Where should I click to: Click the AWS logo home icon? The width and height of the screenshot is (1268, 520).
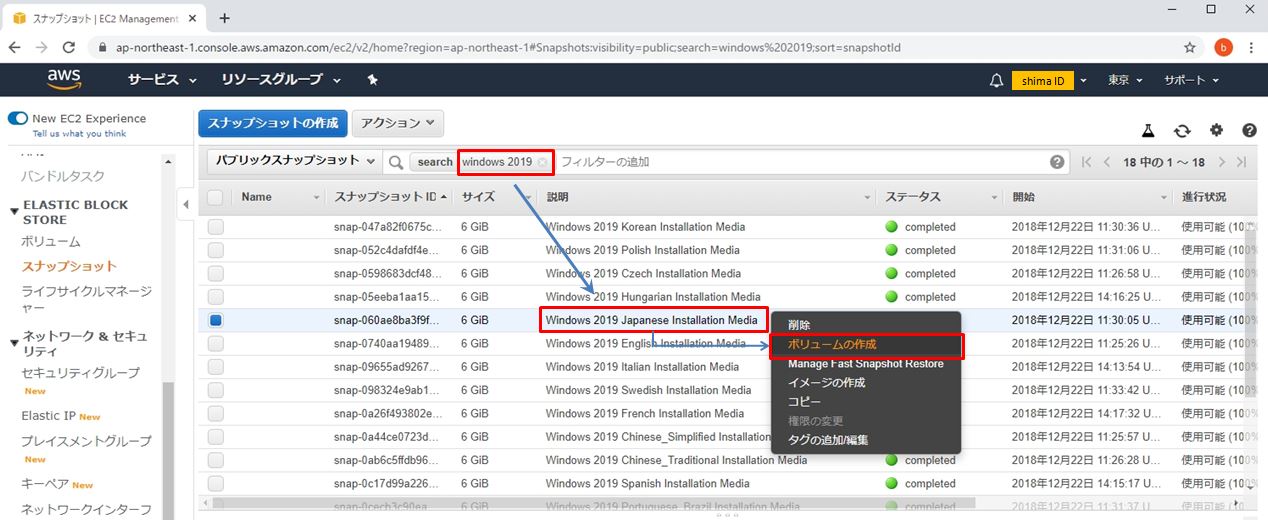pos(64,79)
